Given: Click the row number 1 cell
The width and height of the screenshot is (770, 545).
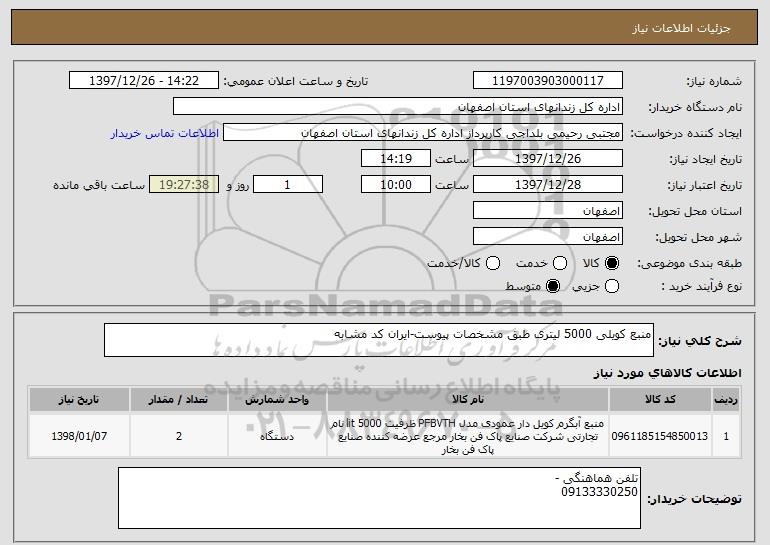Looking at the screenshot, I should 726,436.
